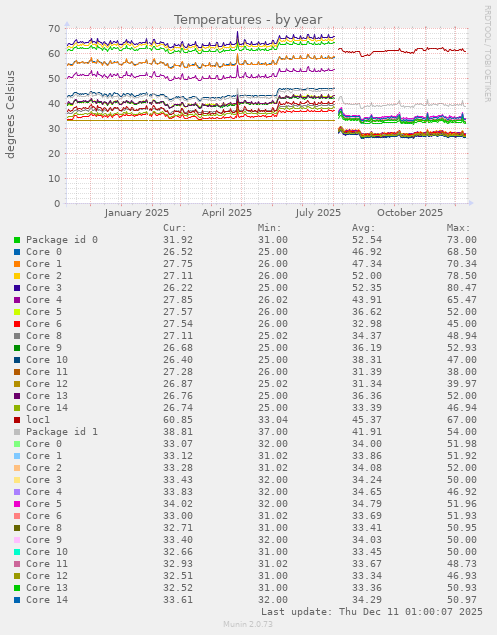Click the max value 78.50 for Core 2
Image resolution: width=497 pixels, height=635 pixels.
(x=462, y=276)
